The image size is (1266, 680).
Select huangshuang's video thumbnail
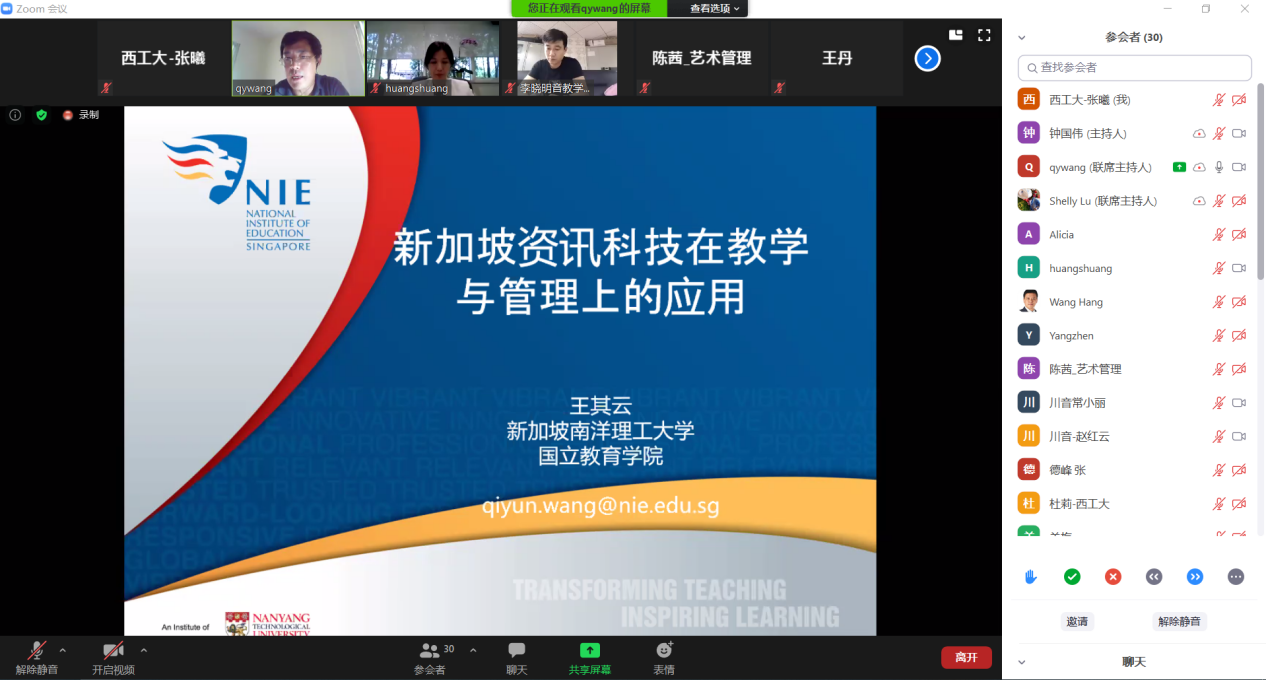(432, 59)
